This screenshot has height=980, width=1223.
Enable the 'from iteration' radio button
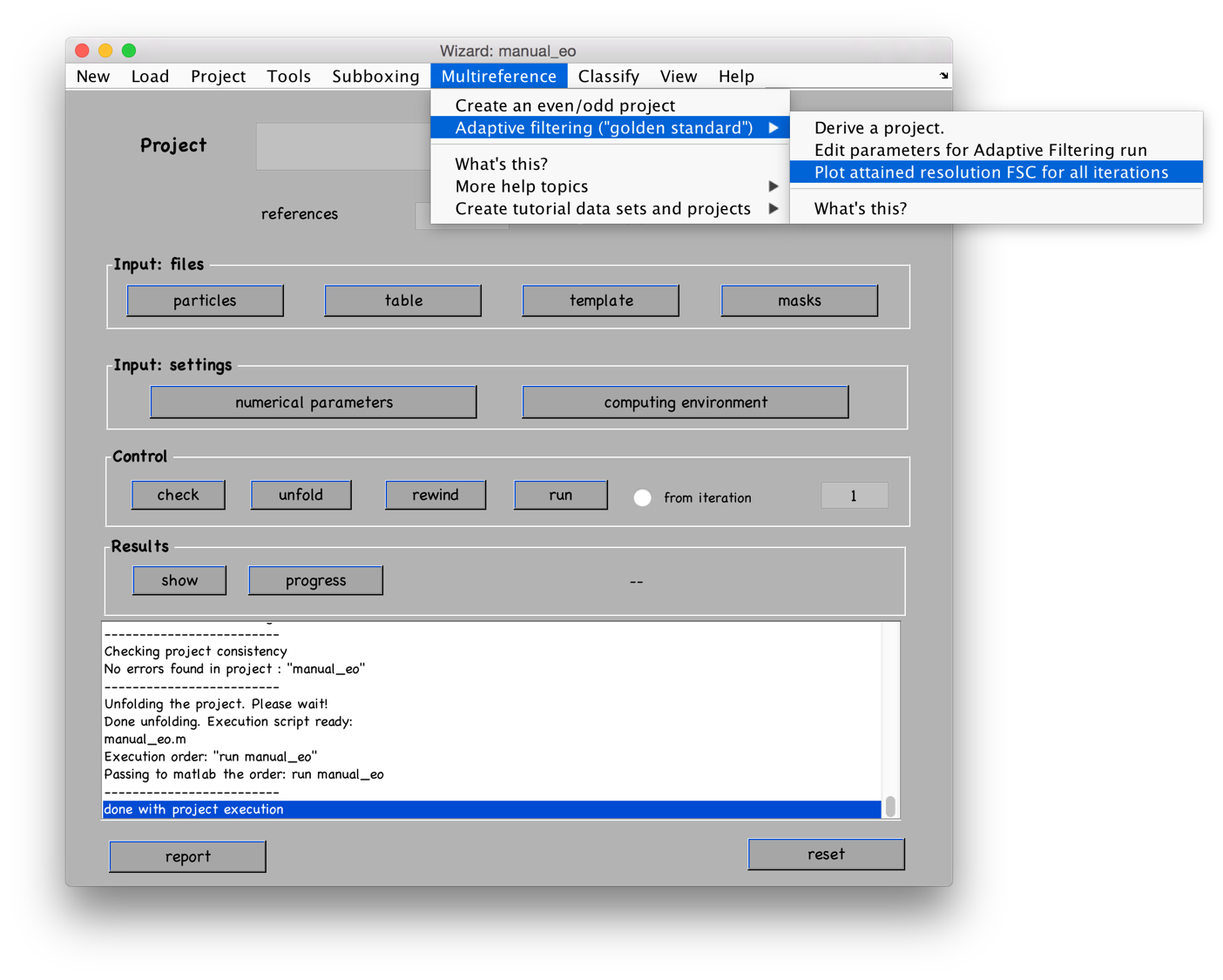pos(642,497)
